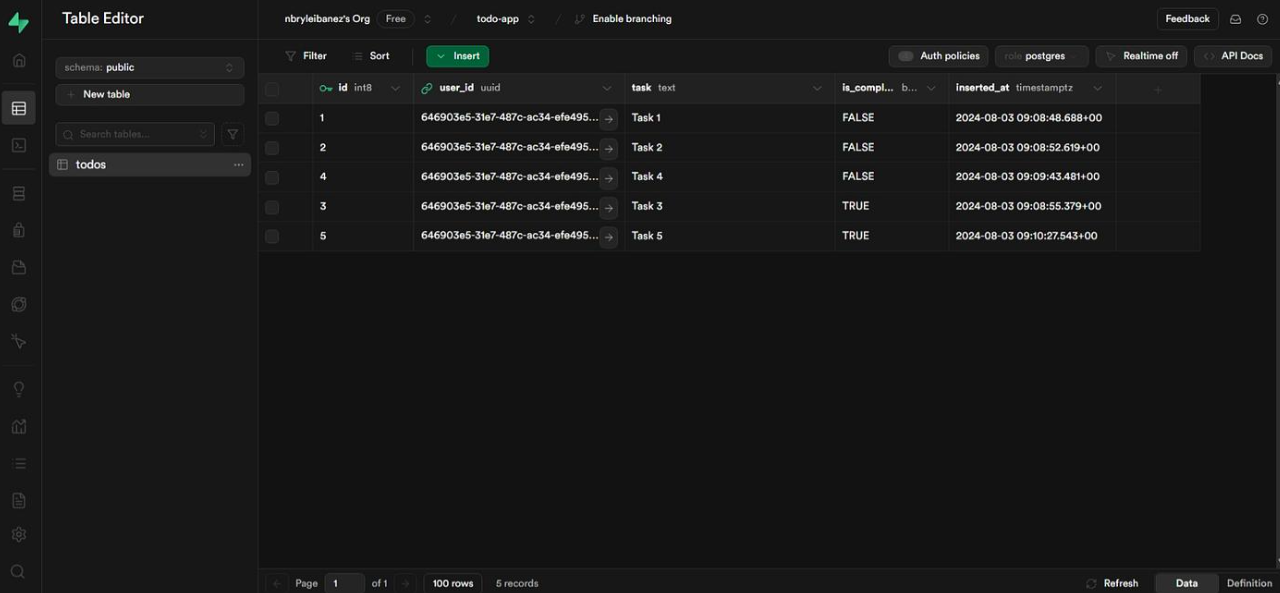Select the todos table in the list

coord(150,164)
